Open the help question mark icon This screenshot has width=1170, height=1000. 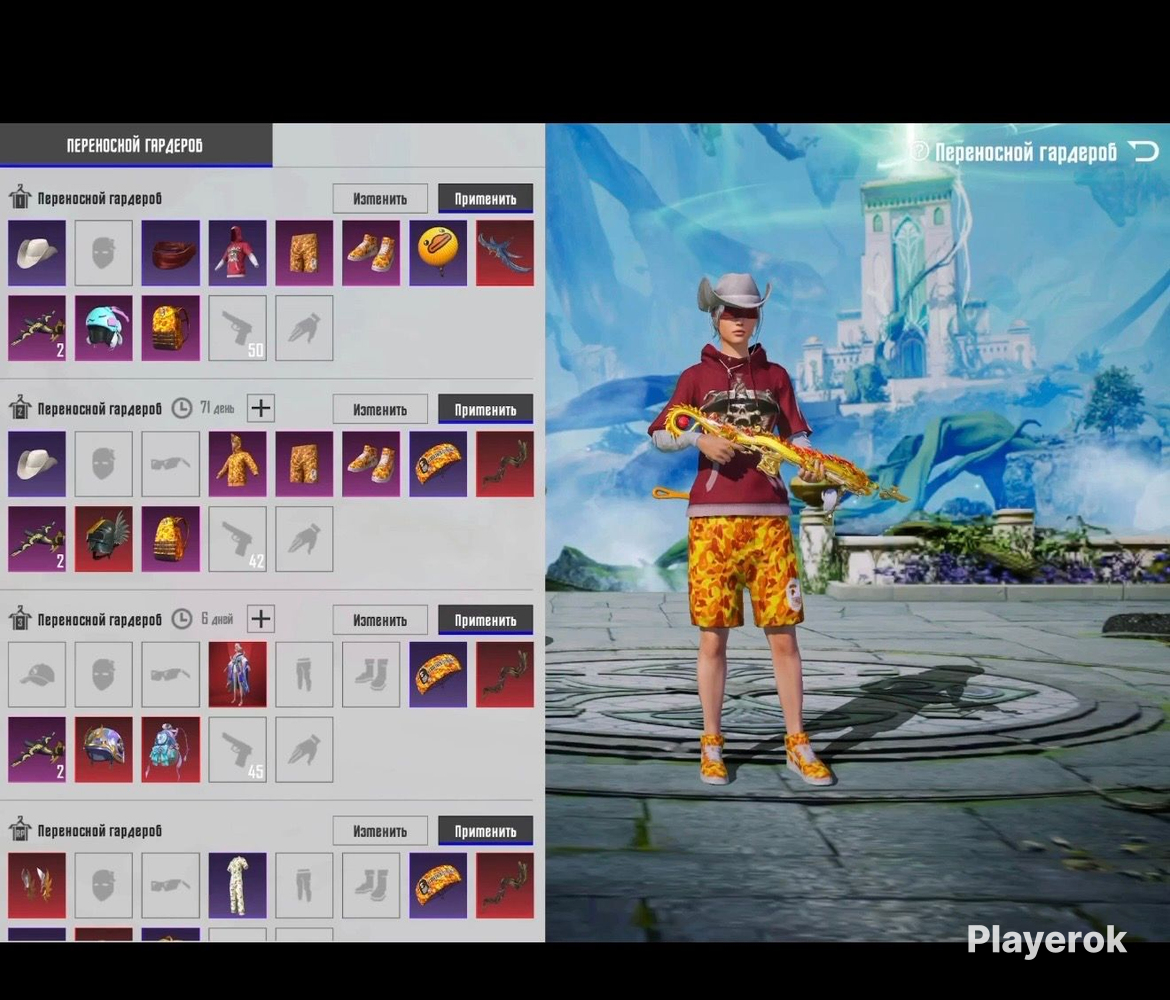coord(919,152)
